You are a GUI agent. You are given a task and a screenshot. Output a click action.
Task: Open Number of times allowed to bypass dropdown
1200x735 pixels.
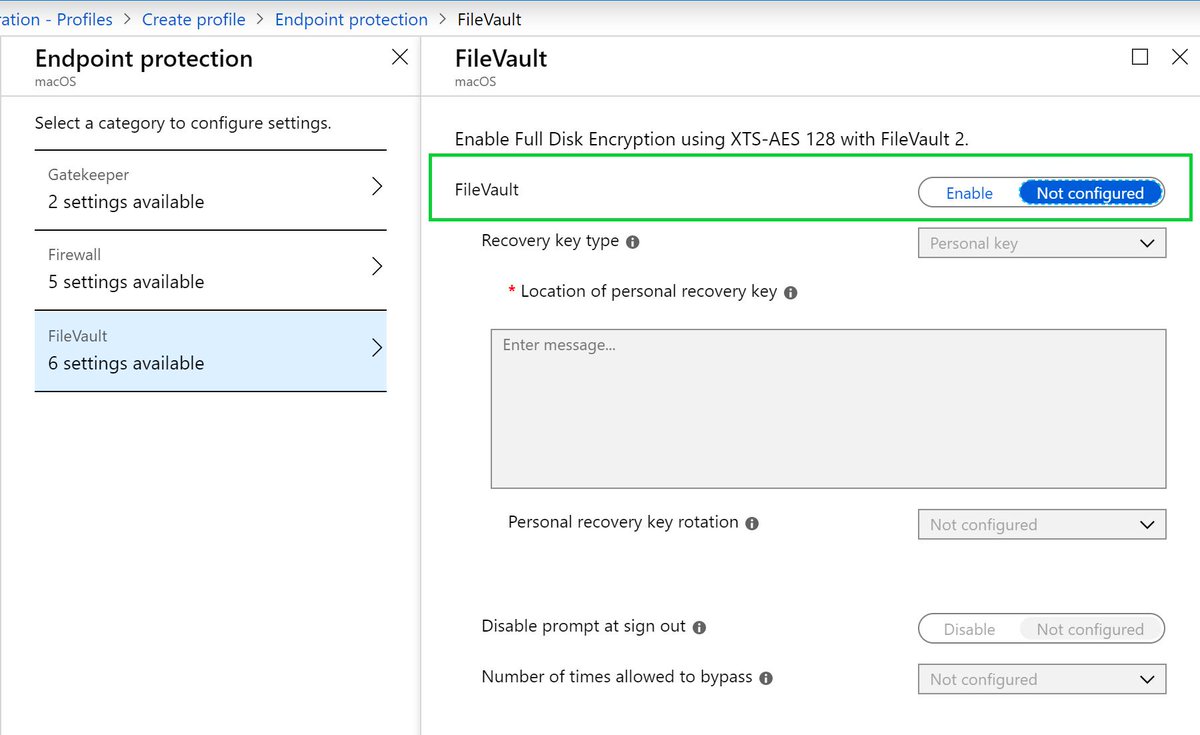1042,679
